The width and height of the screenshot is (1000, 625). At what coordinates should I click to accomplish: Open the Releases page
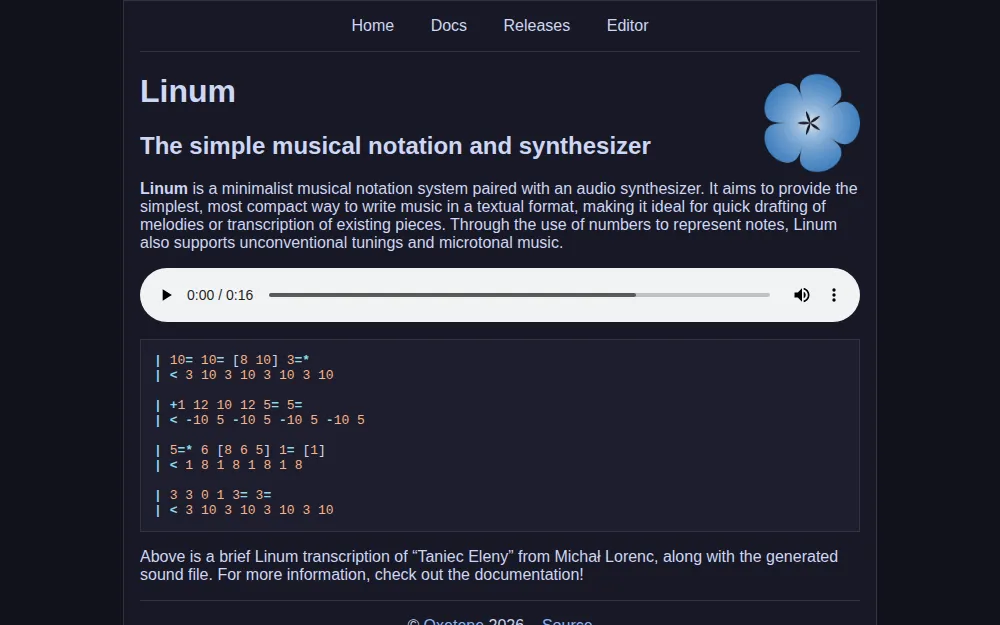pos(537,26)
